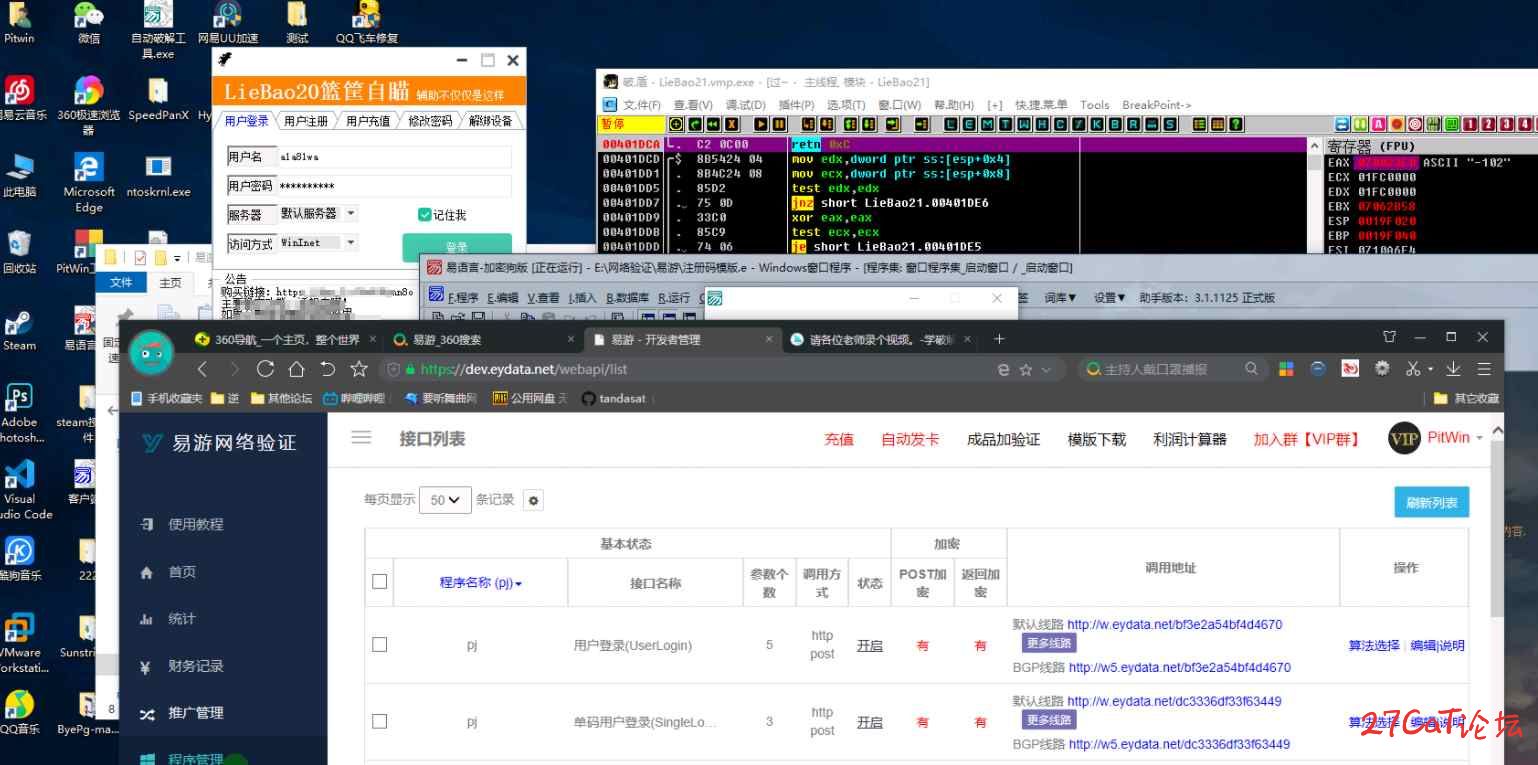Switch to the 用户注册 tab
Viewport: 1538px width, 765px height.
[306, 121]
